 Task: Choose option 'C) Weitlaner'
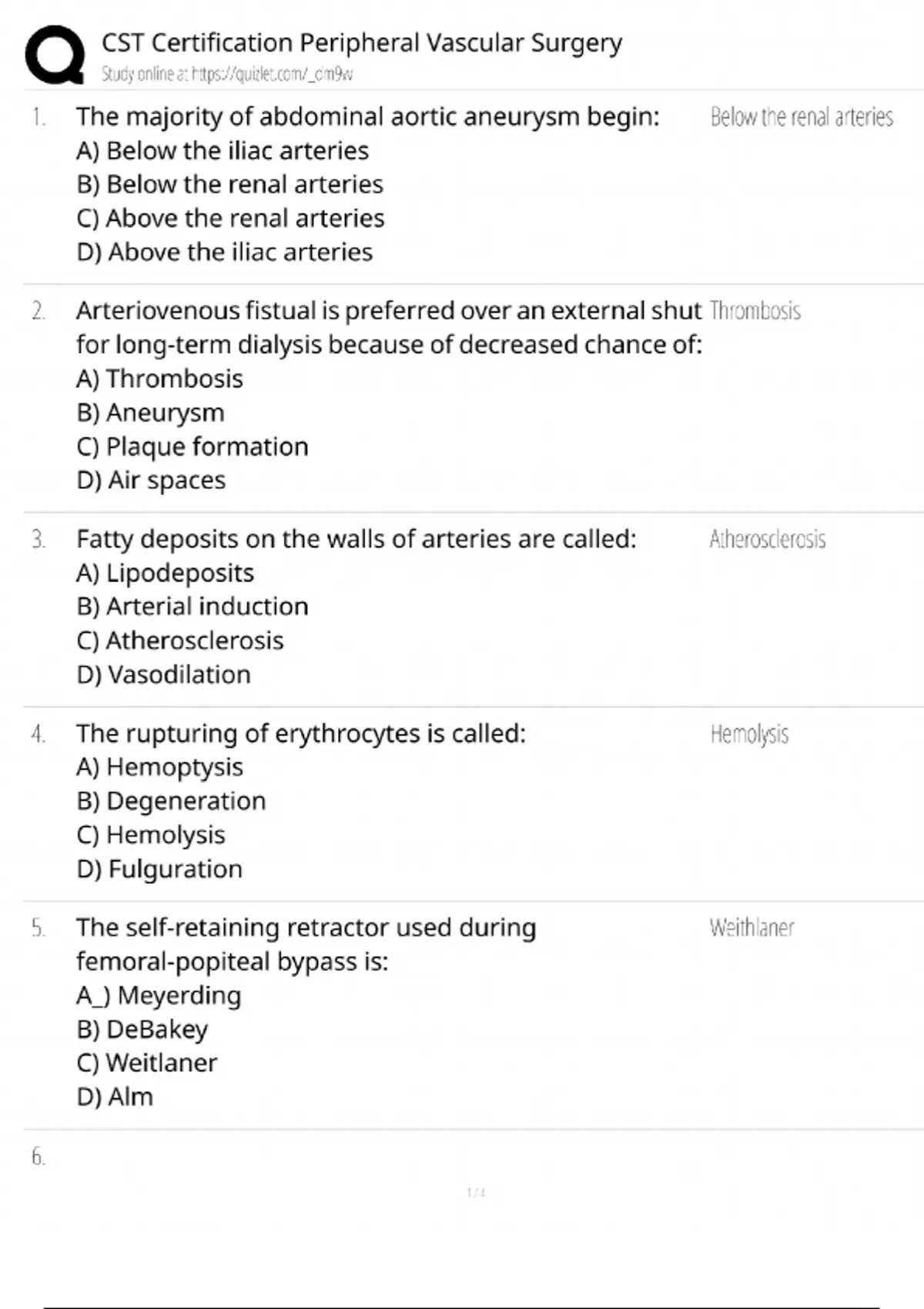pyautogui.click(x=147, y=1063)
